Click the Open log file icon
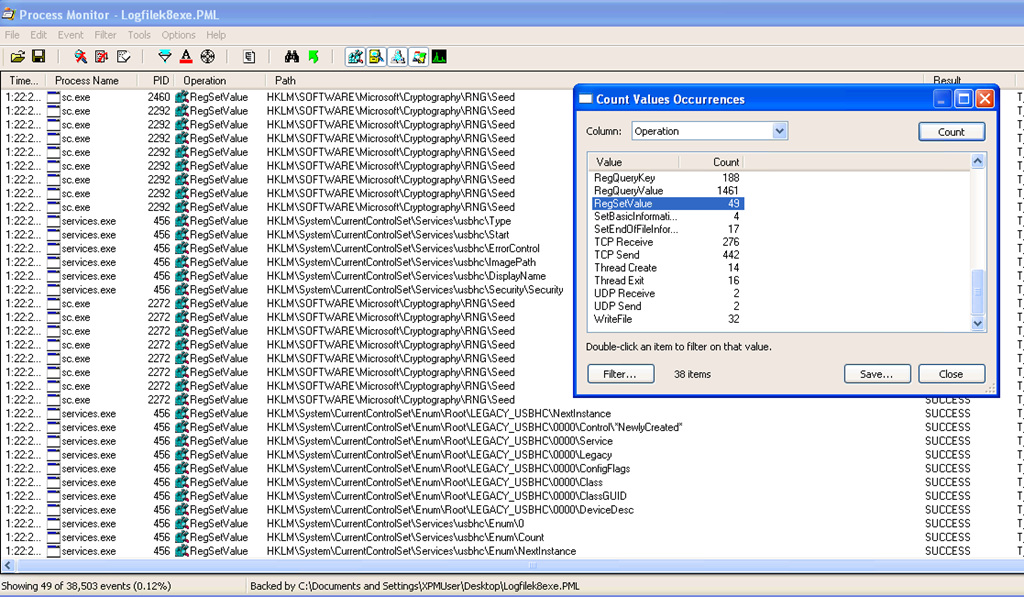 [17, 57]
